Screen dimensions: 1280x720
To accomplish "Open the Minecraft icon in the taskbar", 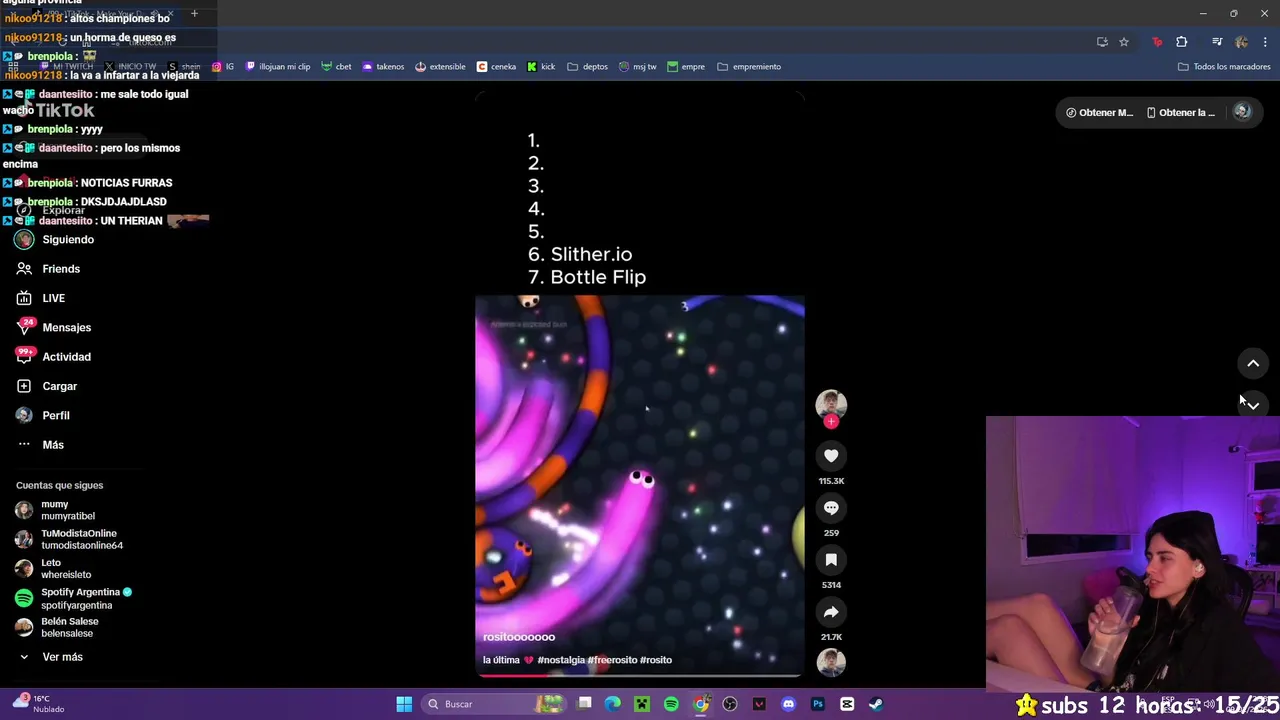I will click(642, 704).
